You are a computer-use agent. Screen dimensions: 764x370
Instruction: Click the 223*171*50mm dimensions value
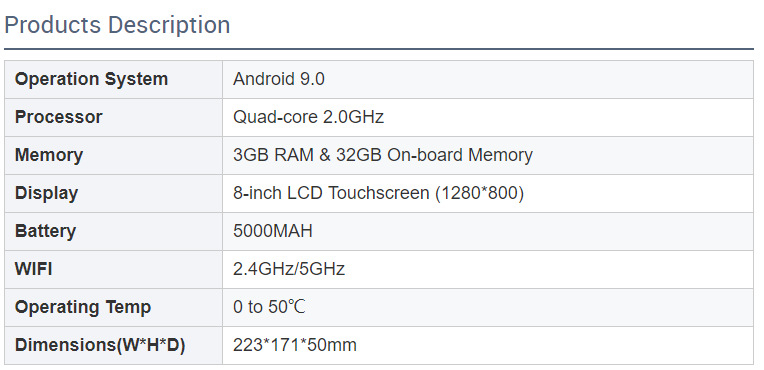click(x=295, y=345)
